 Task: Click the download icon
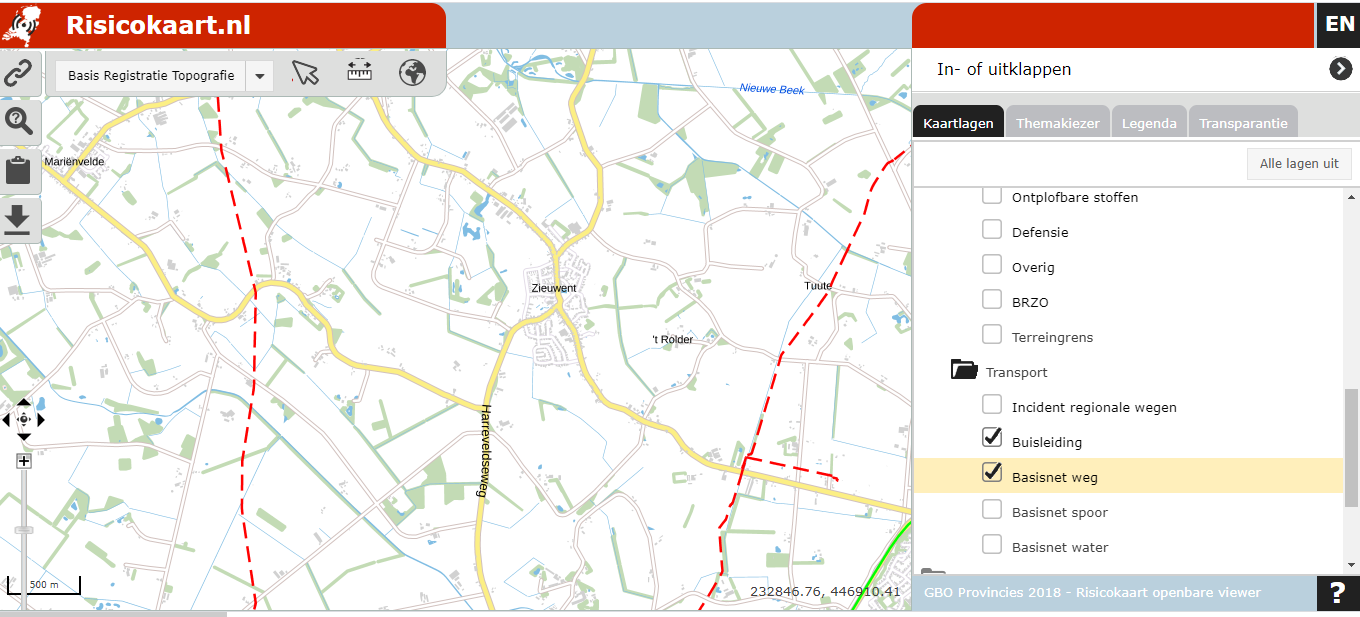pyautogui.click(x=19, y=218)
